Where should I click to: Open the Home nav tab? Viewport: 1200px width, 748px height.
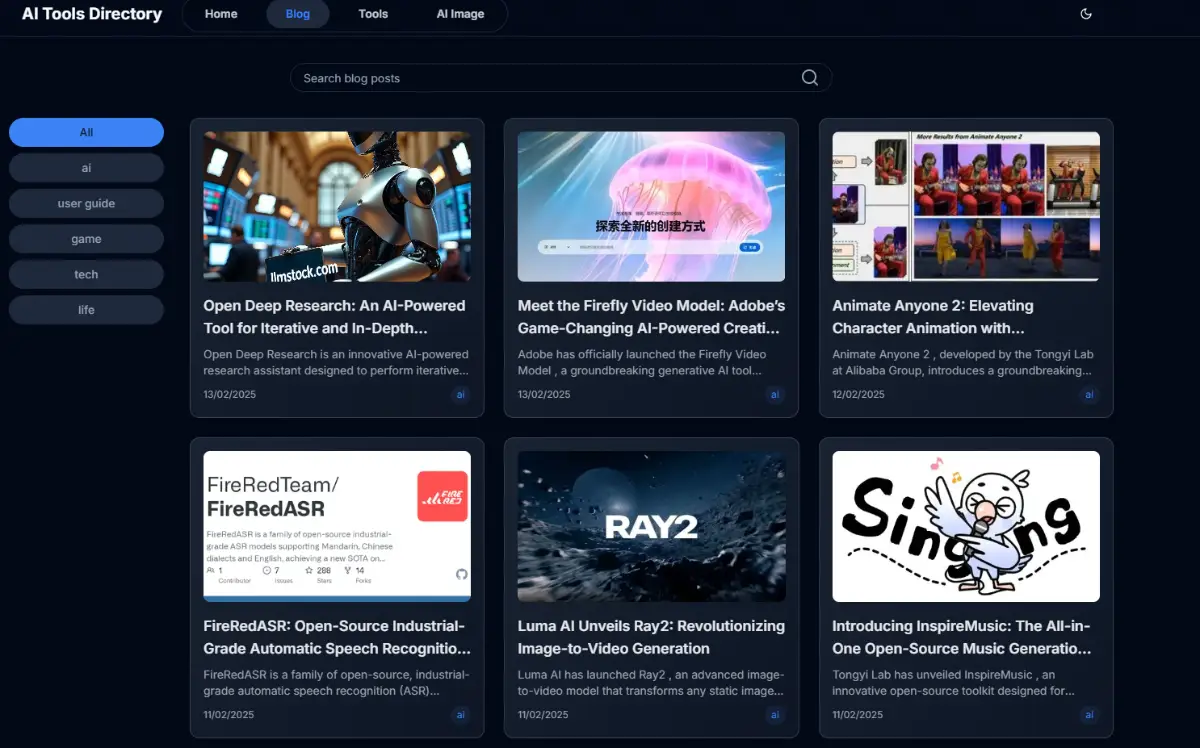coord(221,14)
